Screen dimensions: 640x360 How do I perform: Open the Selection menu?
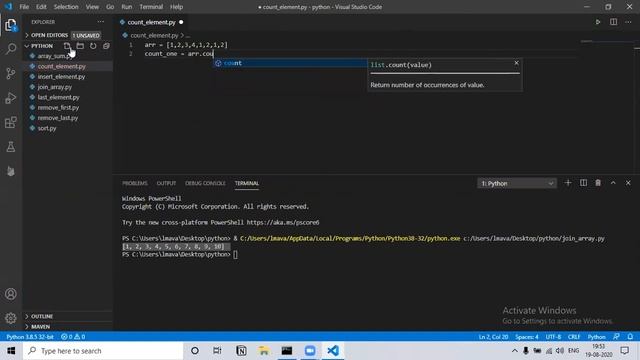66,7
